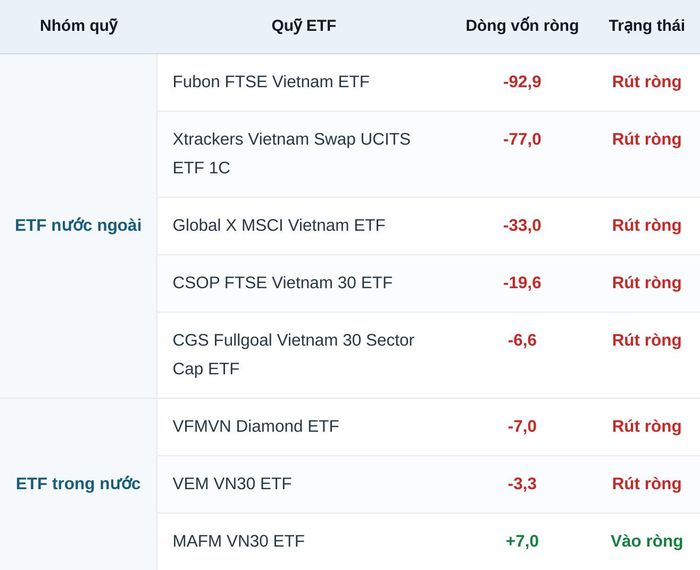The image size is (700, 570).
Task: Select VEM VN30 ETF name
Action: (232, 483)
